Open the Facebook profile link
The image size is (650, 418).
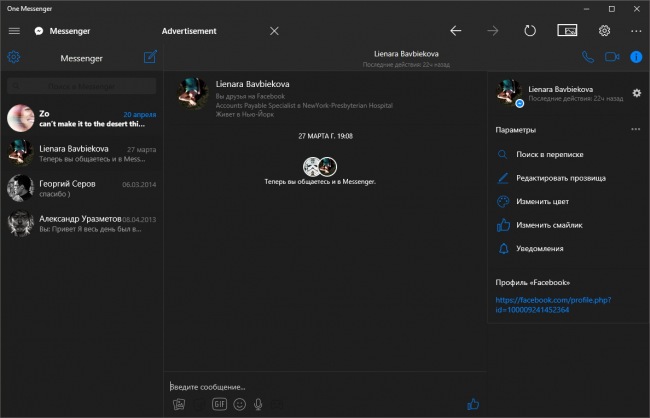553,305
